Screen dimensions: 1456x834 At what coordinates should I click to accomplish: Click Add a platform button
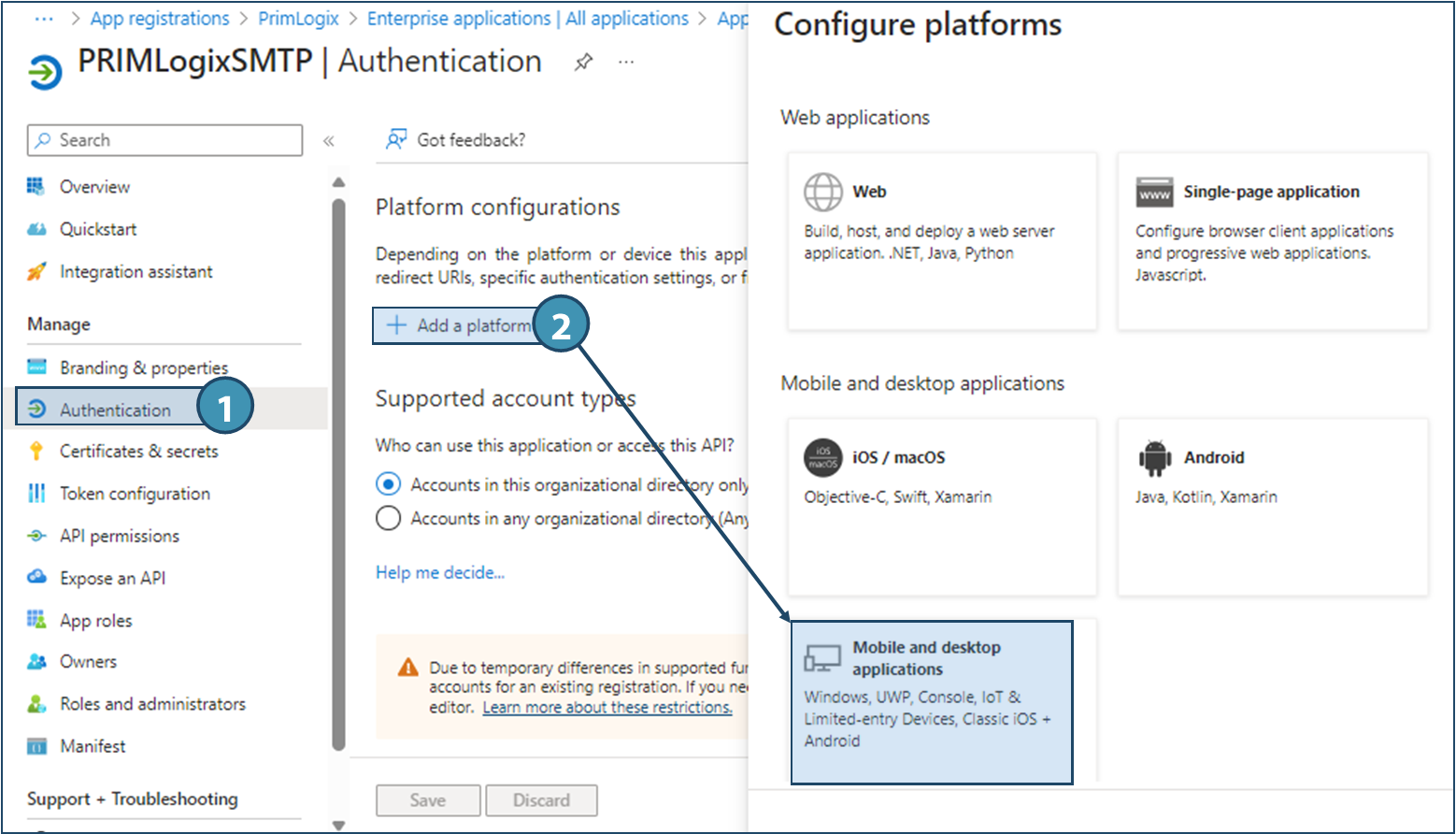[x=460, y=325]
